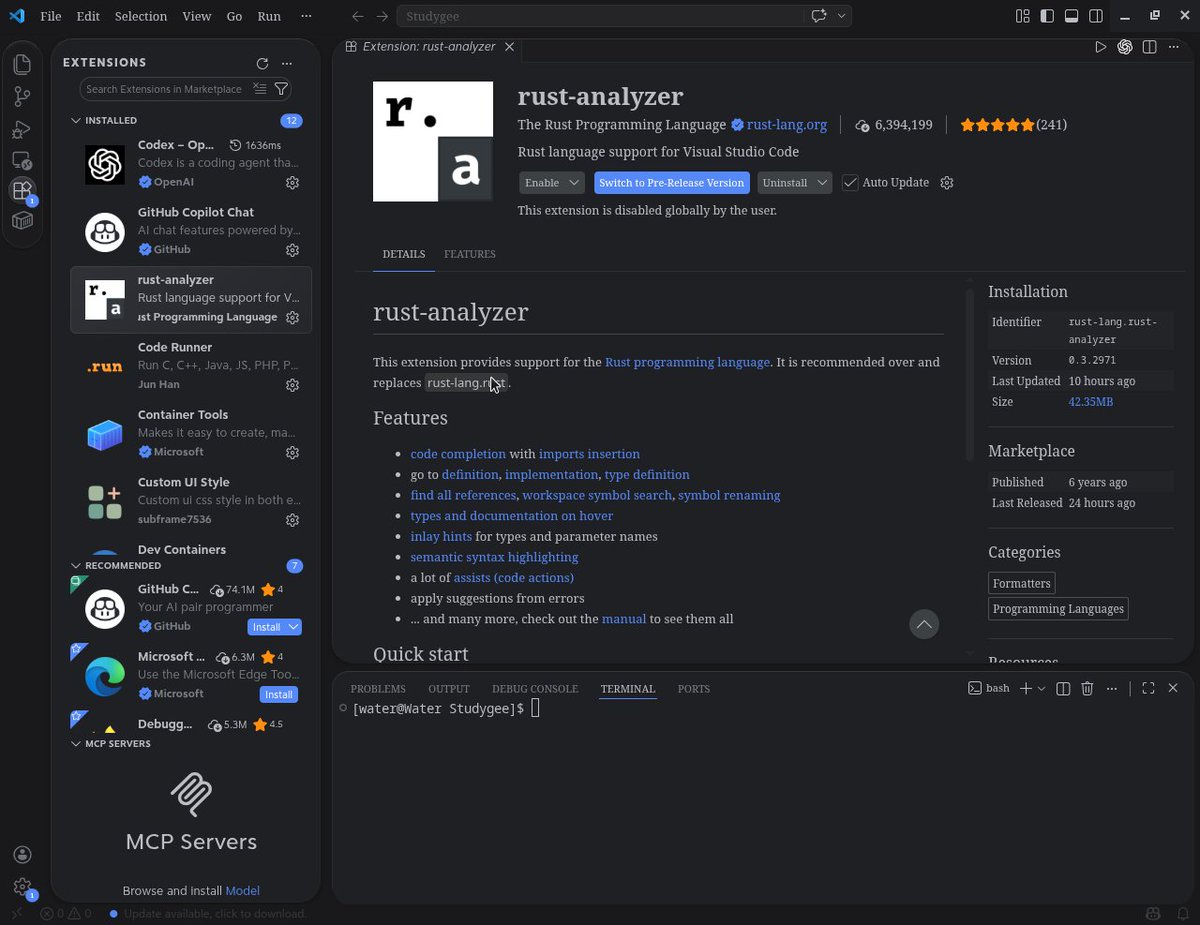This screenshot has height=925, width=1200.
Task: Select rust-analyzer in installed extensions list
Action: [191, 299]
